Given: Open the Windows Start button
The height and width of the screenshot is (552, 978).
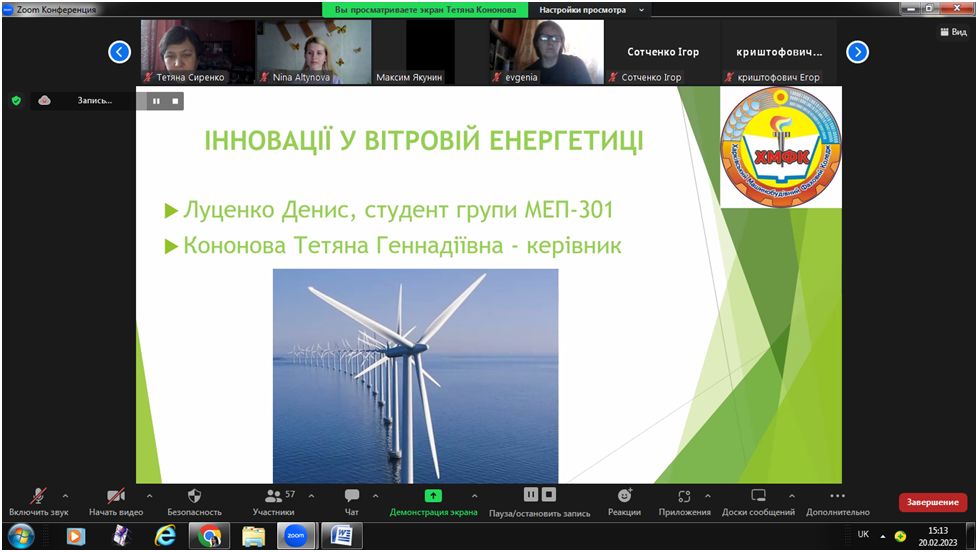Looking at the screenshot, I should click(x=21, y=536).
